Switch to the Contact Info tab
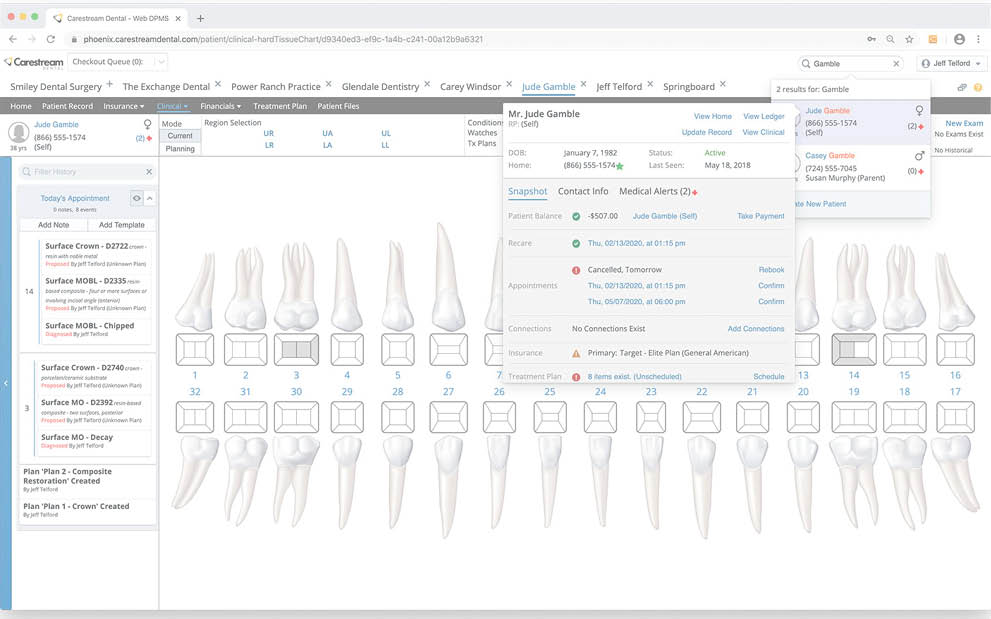 583,191
